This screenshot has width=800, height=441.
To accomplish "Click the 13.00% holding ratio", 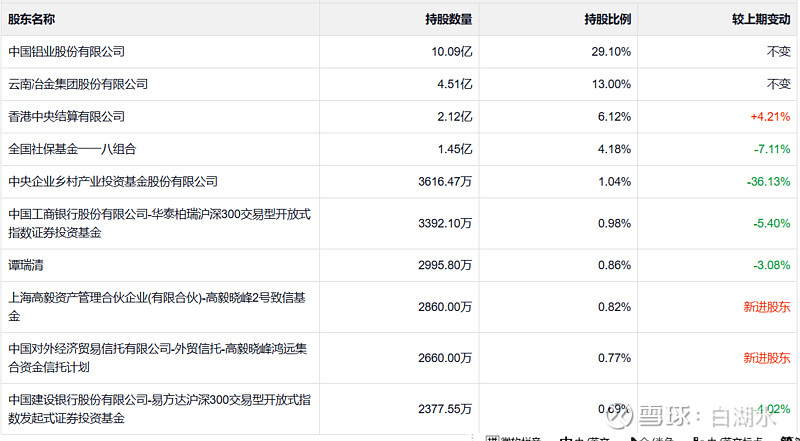I will 611,84.
